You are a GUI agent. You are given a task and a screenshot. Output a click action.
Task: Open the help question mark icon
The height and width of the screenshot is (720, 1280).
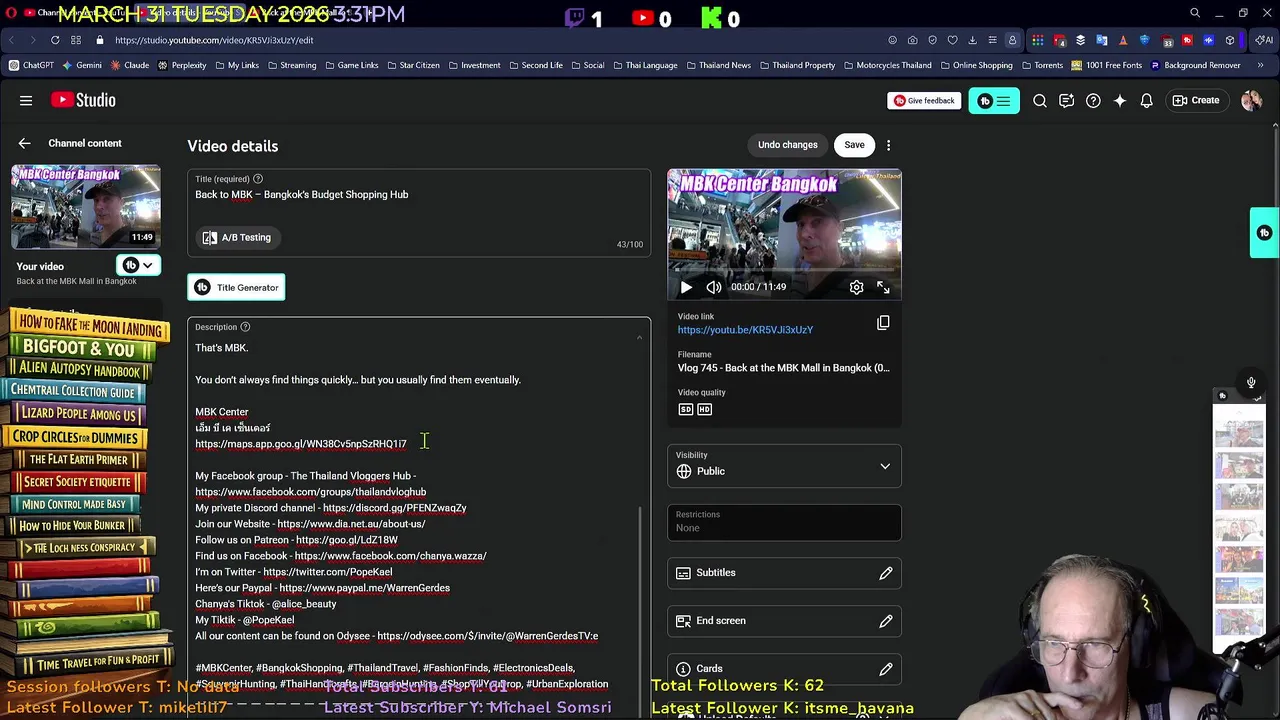1093,100
